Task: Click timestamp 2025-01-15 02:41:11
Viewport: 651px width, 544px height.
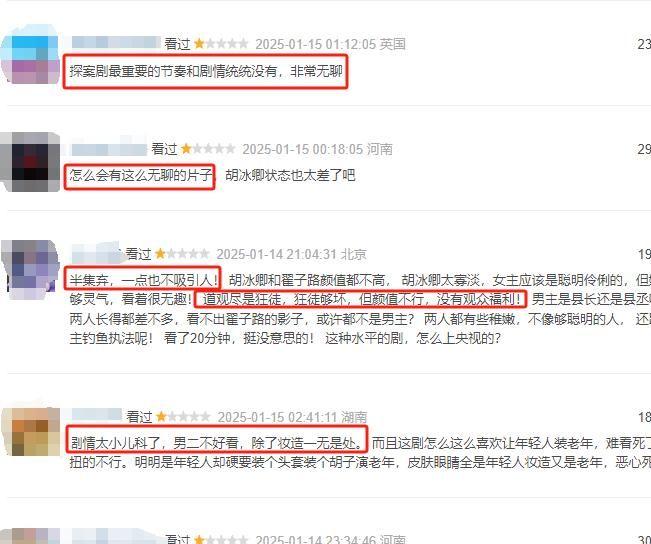Action: [278, 417]
